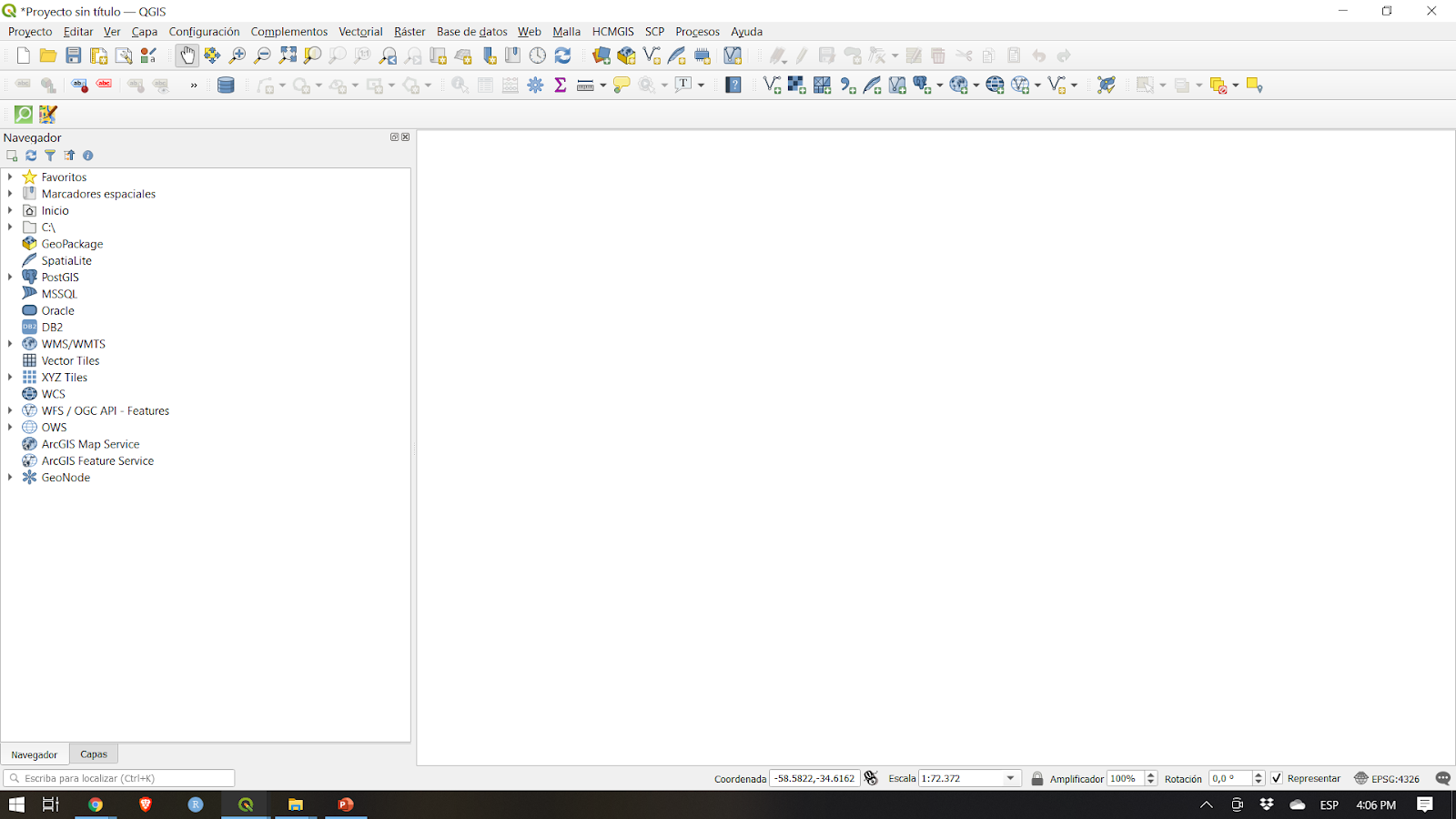Image resolution: width=1456 pixels, height=819 pixels.
Task: Open the Escala scale dropdown
Action: click(x=1010, y=778)
